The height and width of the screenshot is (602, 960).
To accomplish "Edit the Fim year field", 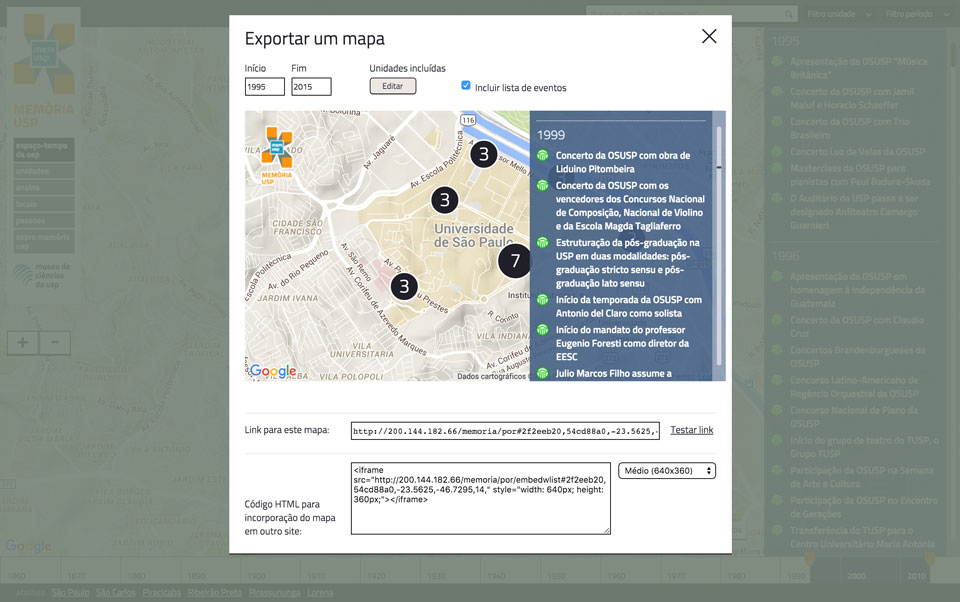I will tap(311, 86).
